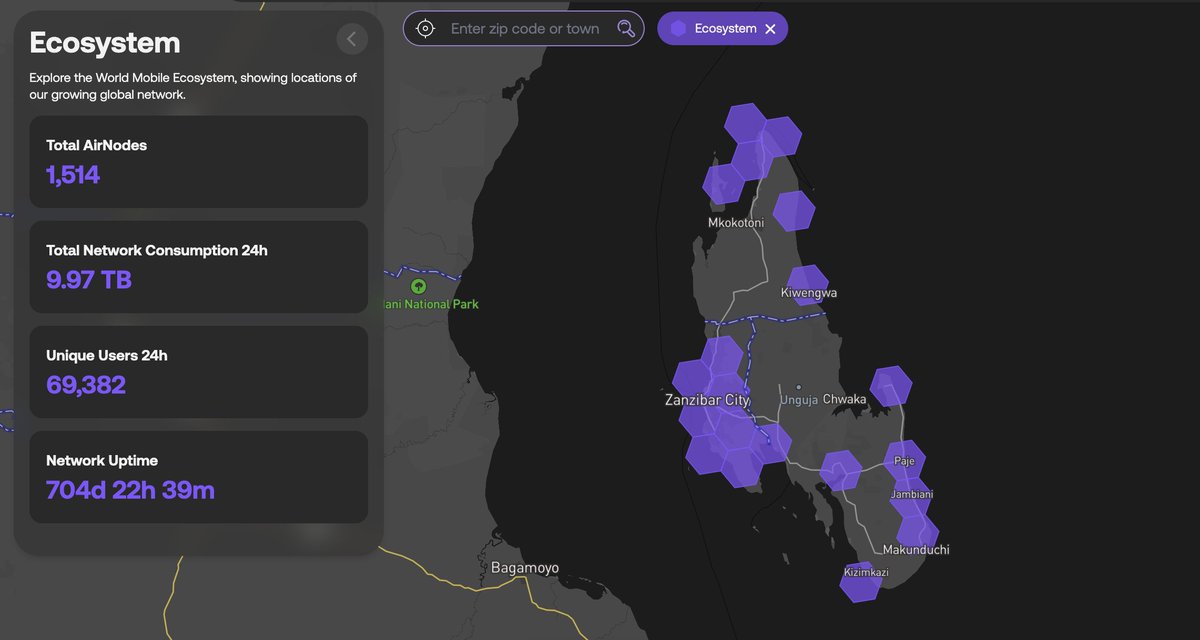Select the Unique Users 24h label

click(x=107, y=355)
